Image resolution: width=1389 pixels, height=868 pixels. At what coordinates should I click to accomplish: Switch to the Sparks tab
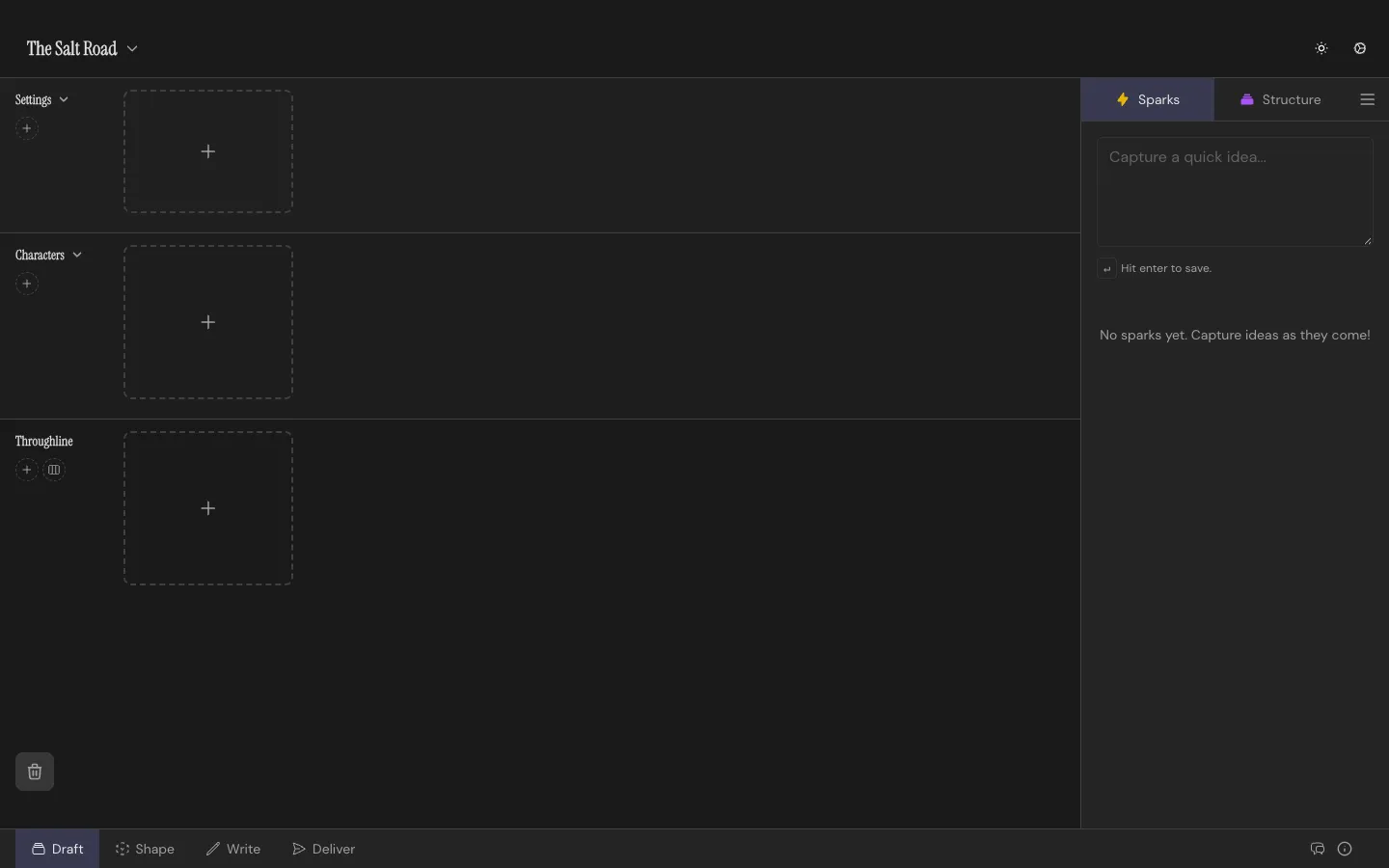point(1148,99)
